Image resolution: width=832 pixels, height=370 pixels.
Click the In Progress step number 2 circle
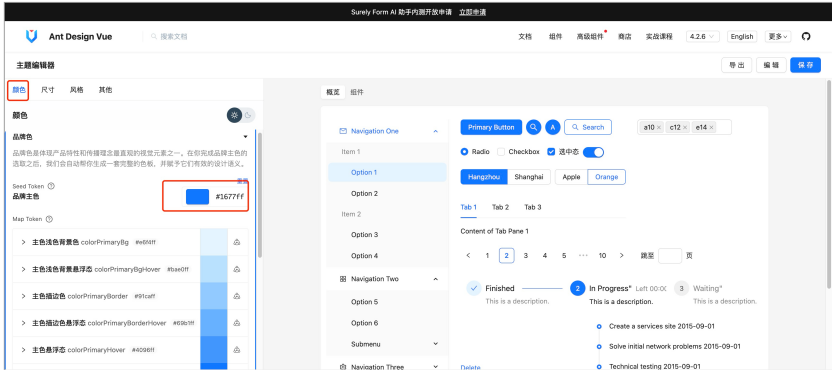click(577, 288)
